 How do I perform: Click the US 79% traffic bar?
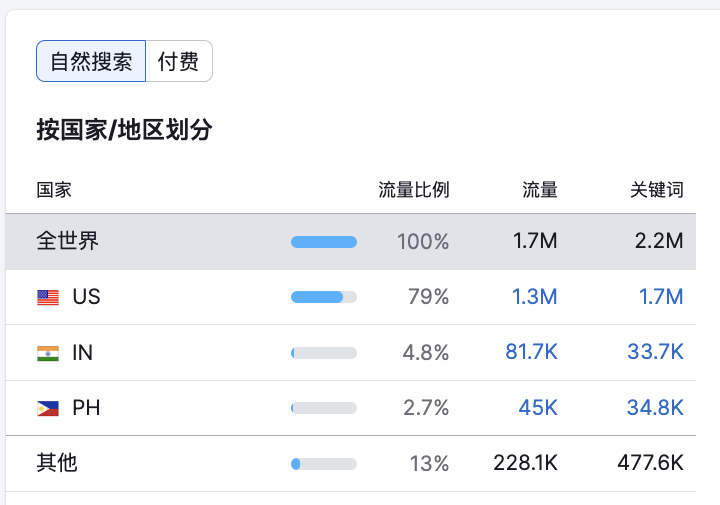coord(323,297)
